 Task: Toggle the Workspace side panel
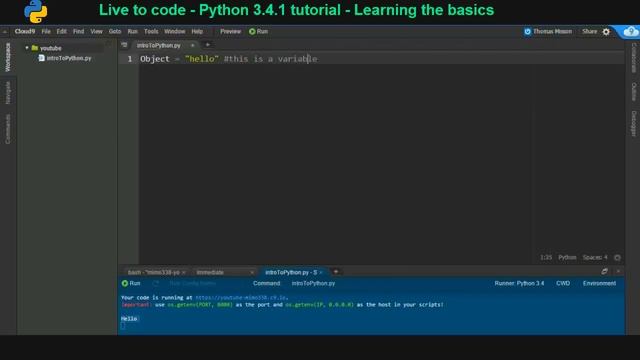click(x=8, y=57)
